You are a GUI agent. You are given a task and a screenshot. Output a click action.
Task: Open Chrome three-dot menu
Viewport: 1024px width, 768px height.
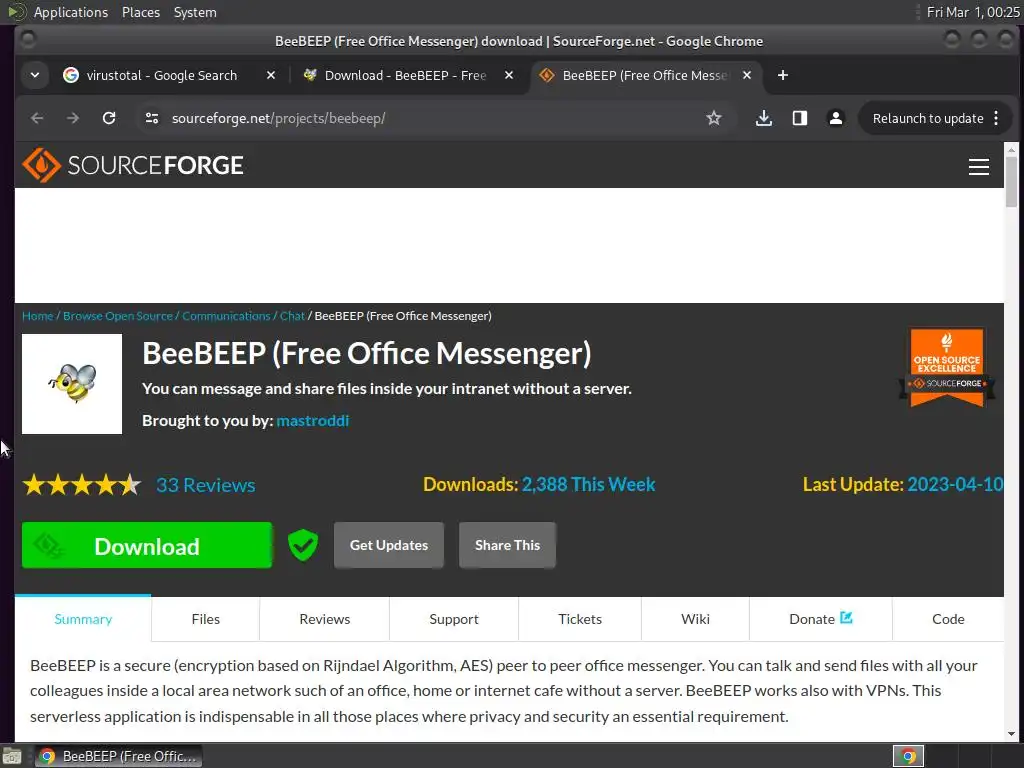(x=996, y=118)
